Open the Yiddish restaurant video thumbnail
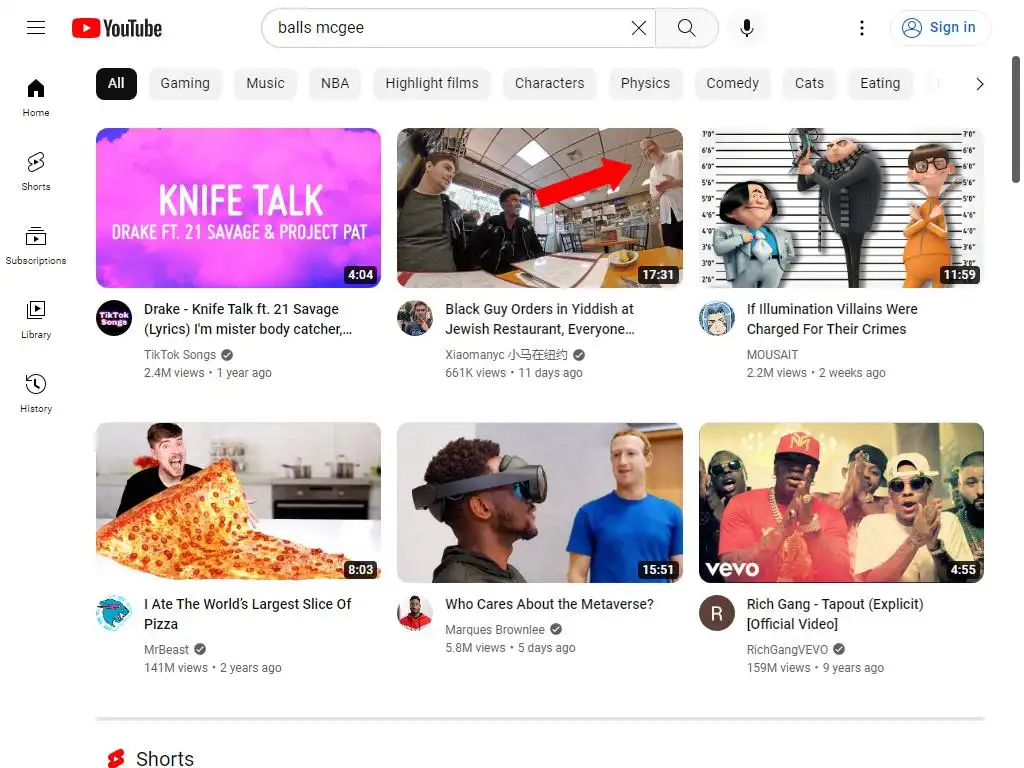This screenshot has width=1024, height=768. point(539,208)
